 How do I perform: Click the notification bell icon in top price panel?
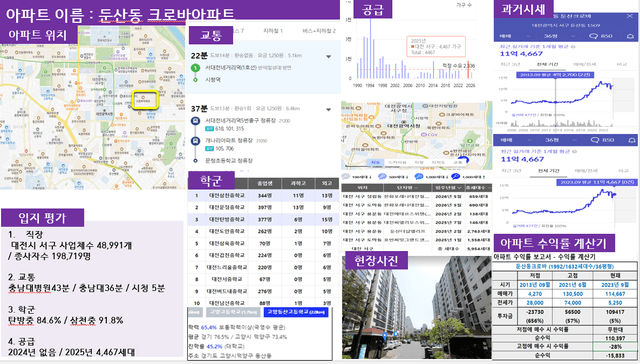(x=631, y=36)
